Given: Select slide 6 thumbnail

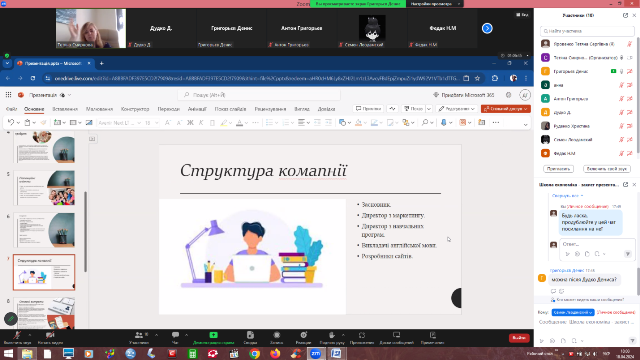Looking at the screenshot, I should (x=44, y=230).
